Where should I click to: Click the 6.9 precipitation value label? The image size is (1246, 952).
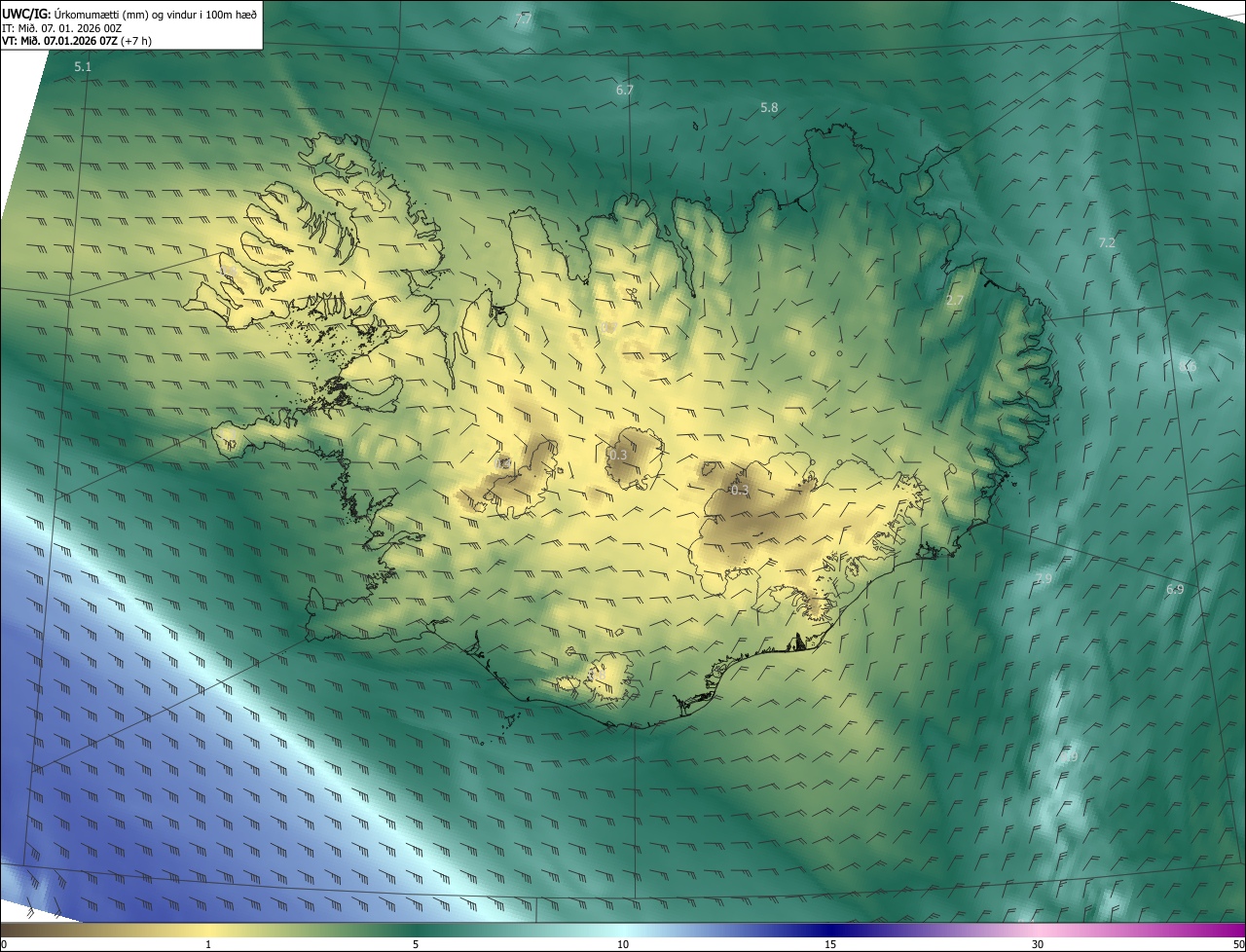[1175, 590]
